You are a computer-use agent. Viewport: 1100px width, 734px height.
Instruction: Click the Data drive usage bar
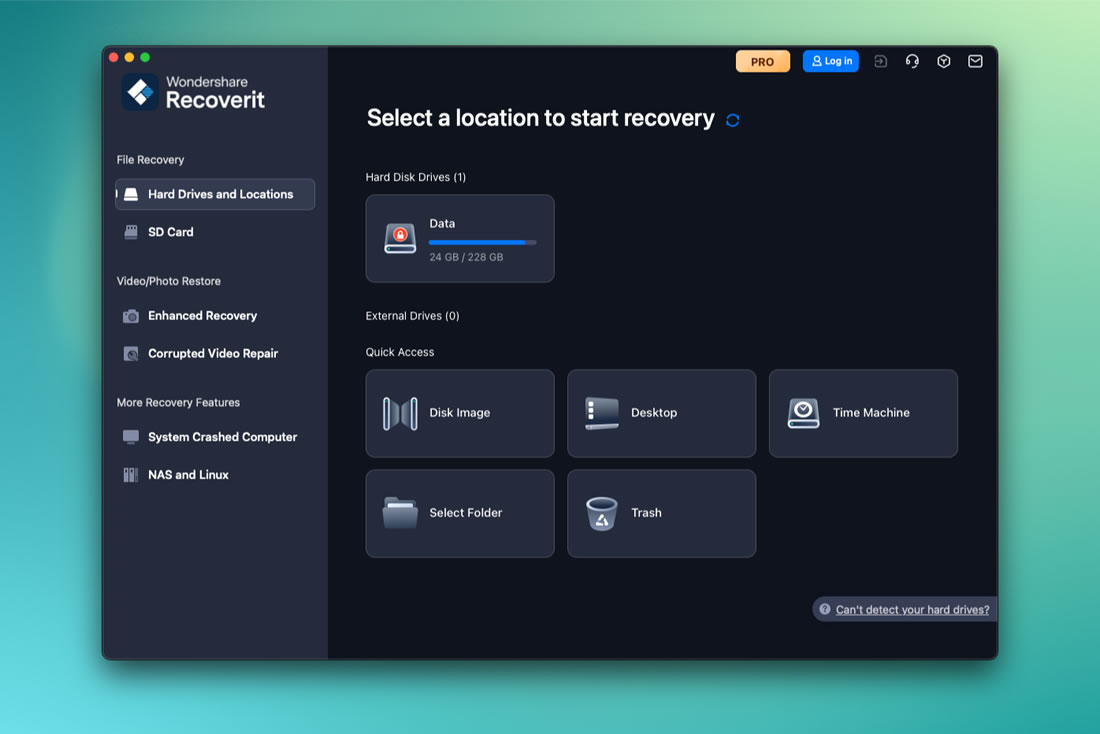coord(483,242)
